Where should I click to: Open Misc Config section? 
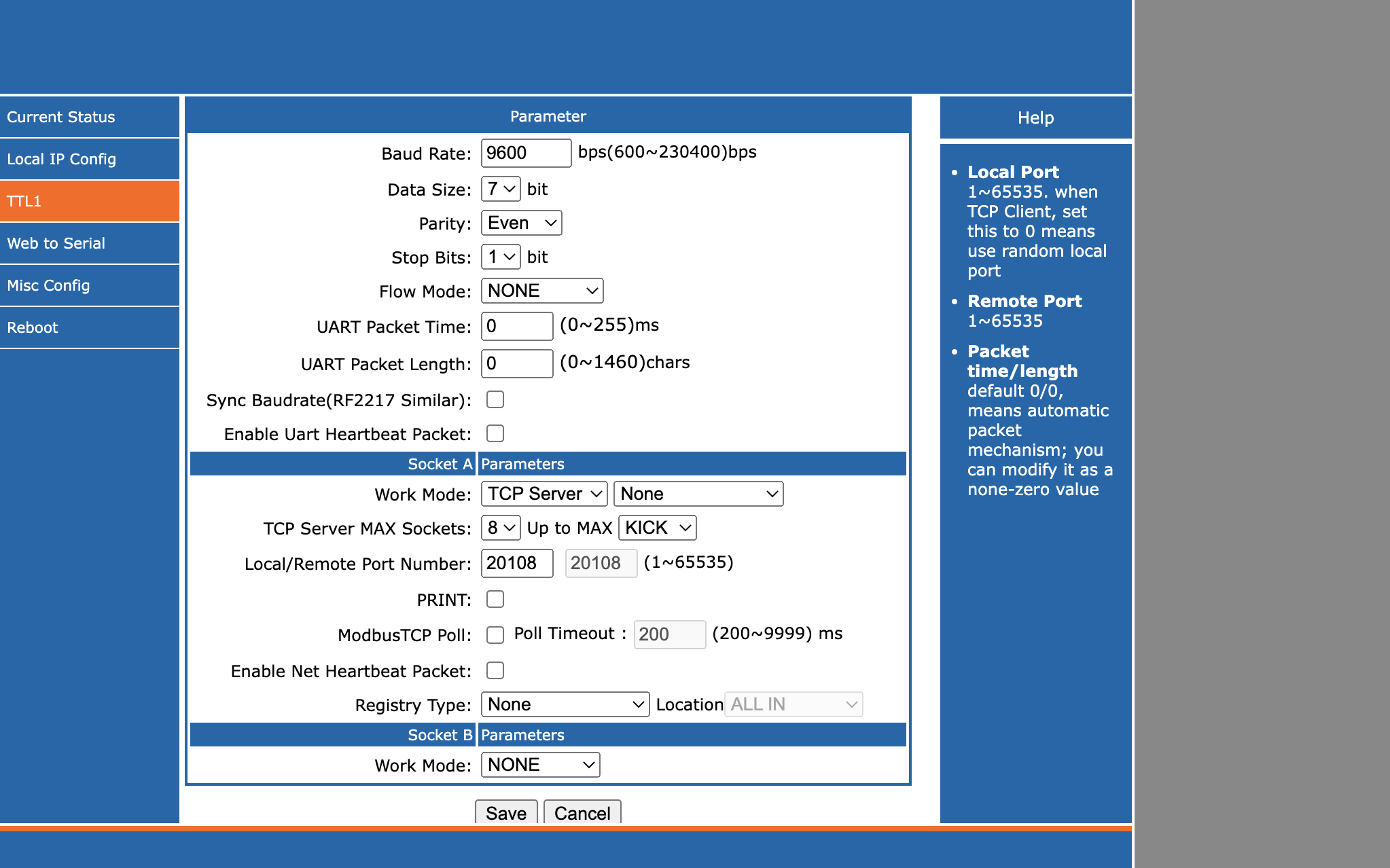(x=90, y=285)
